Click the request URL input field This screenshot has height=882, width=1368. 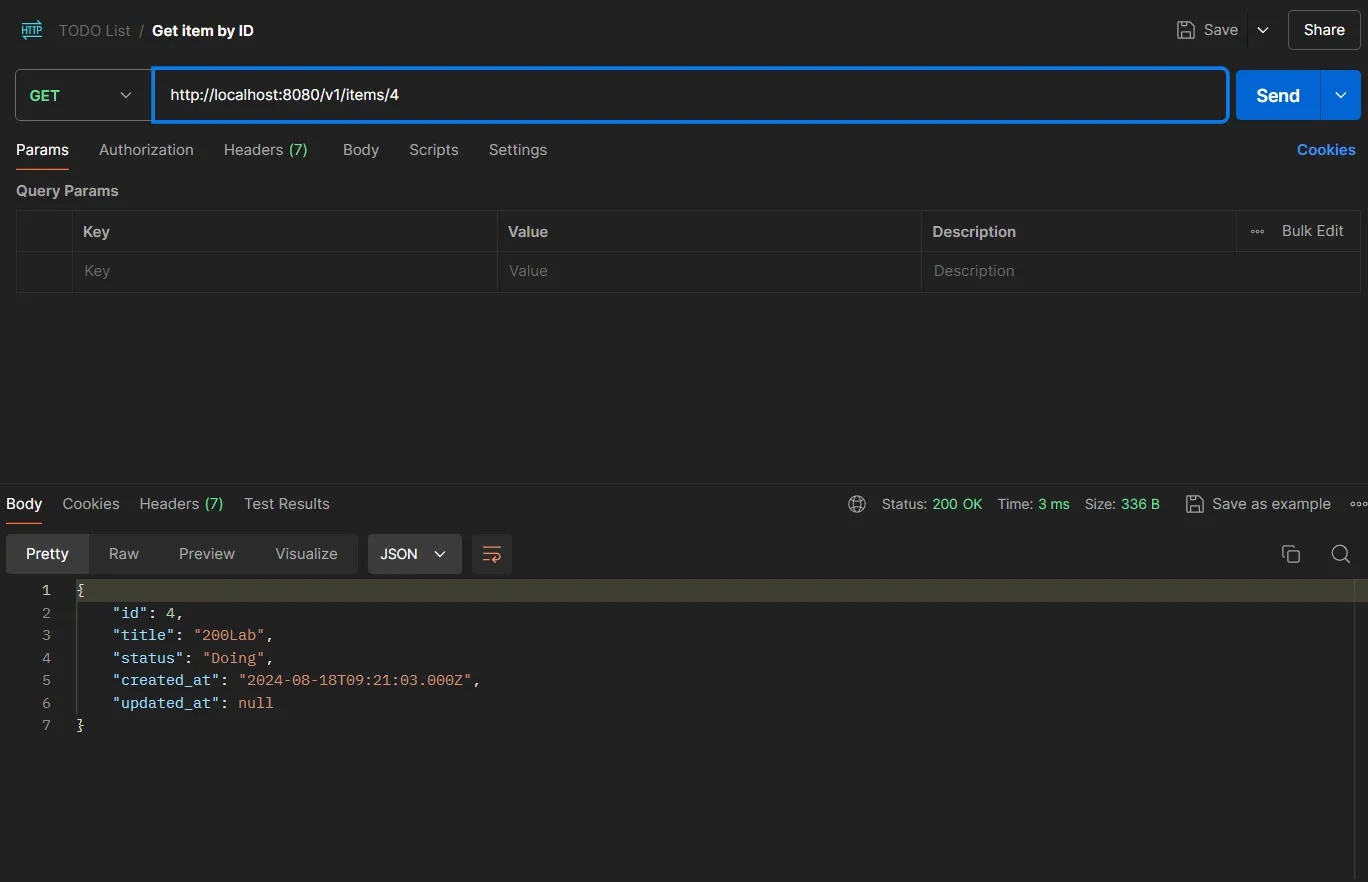690,95
